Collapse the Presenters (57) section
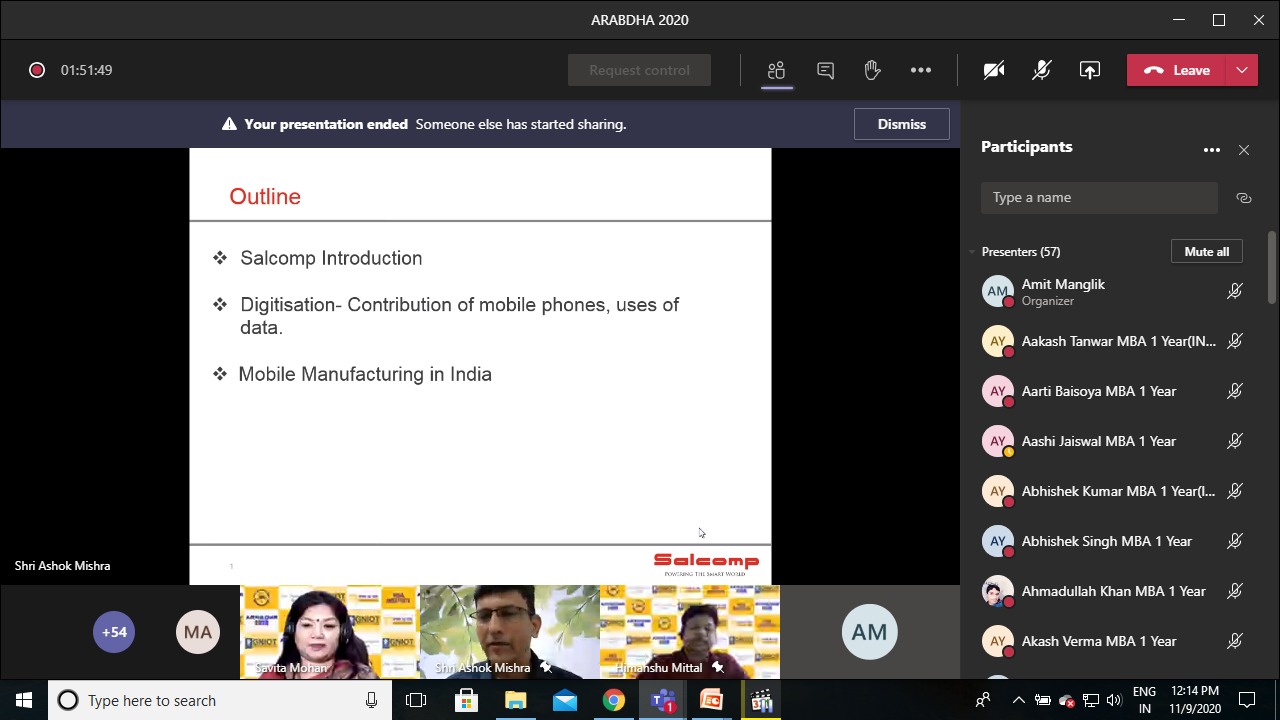The width and height of the screenshot is (1280, 720). (971, 252)
